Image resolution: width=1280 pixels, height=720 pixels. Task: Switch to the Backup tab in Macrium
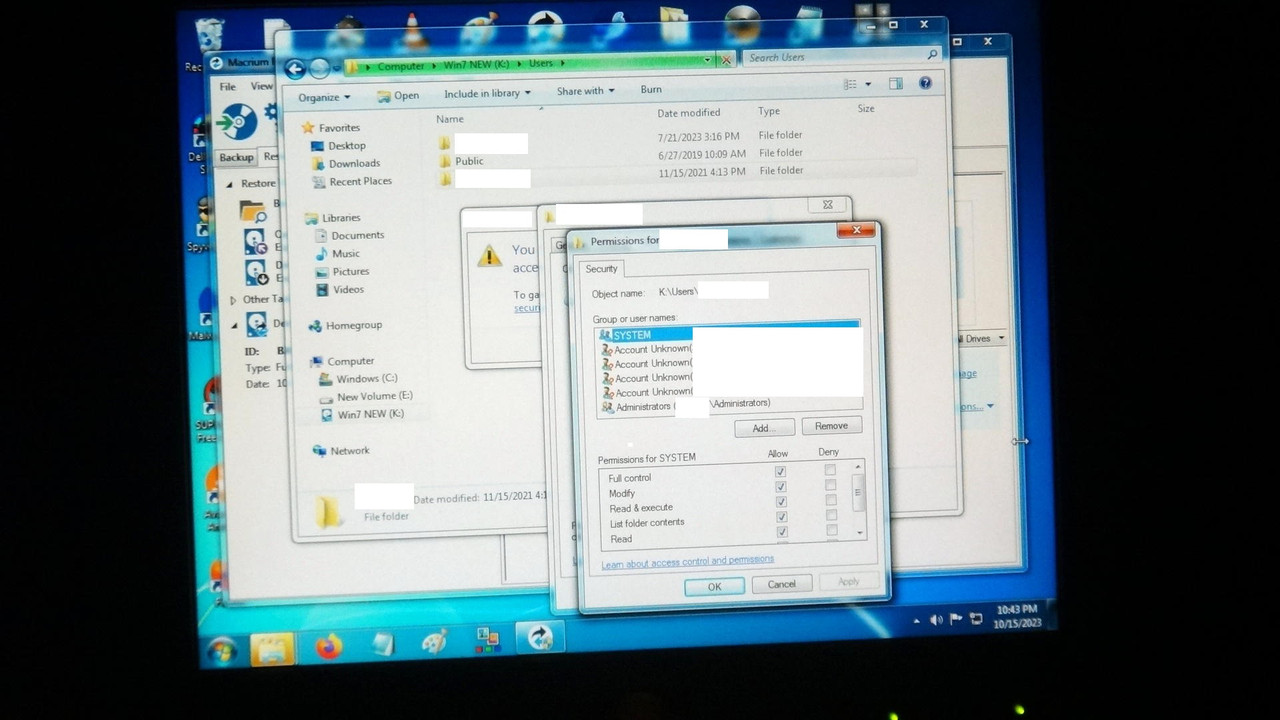tap(237, 158)
